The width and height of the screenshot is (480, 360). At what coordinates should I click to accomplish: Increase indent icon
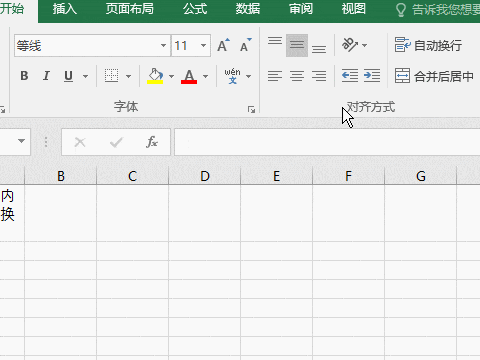point(372,76)
